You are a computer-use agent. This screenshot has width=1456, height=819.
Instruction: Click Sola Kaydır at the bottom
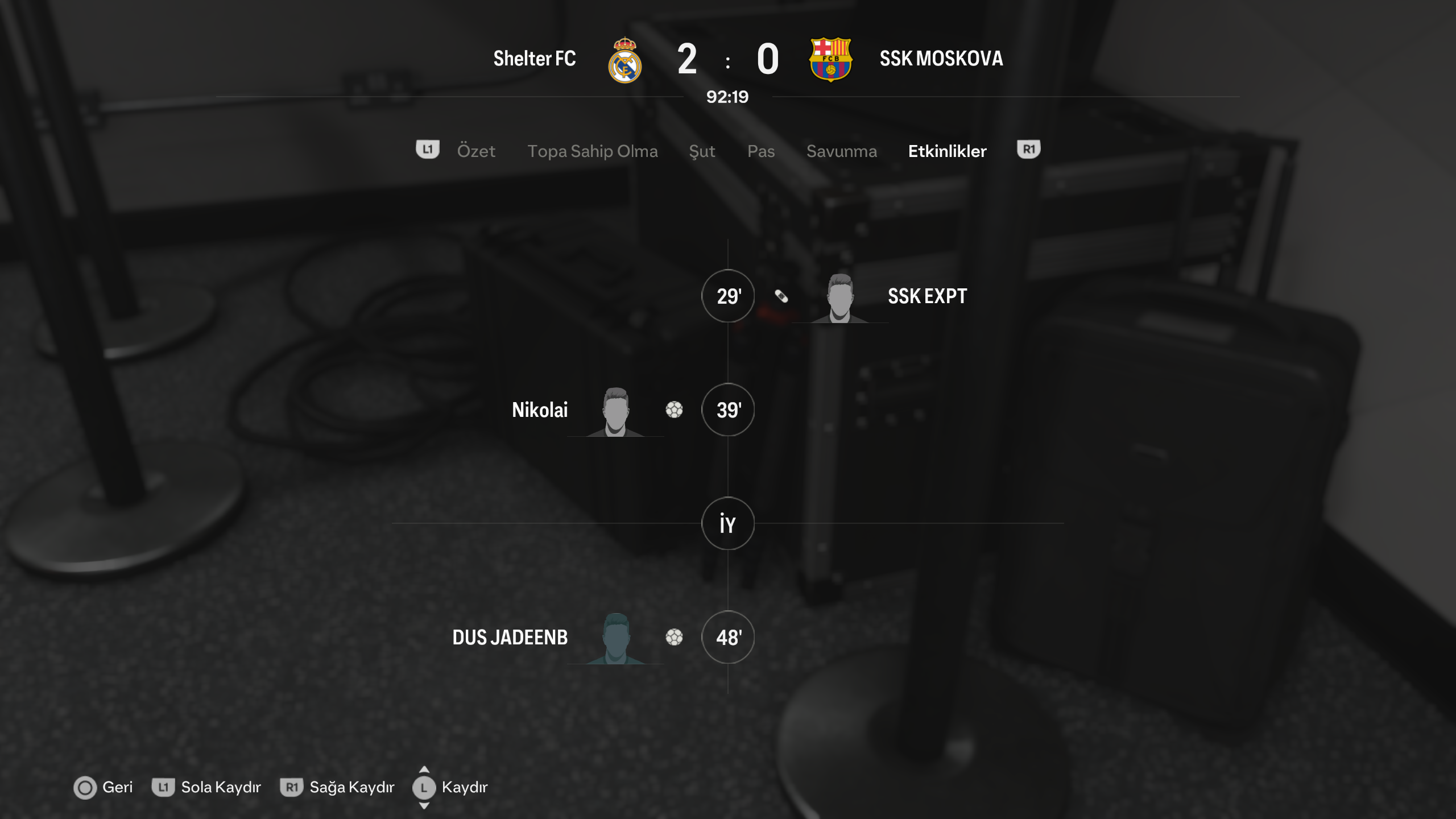point(221,788)
